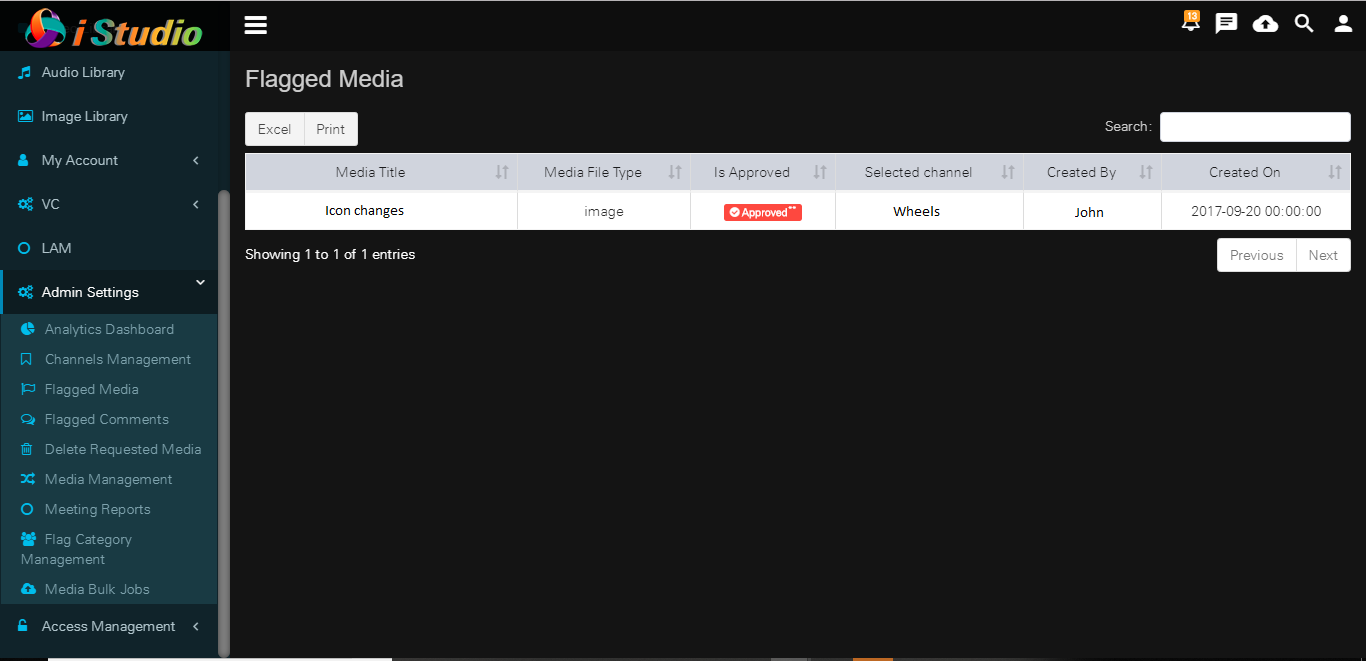Click the Channels Management bookmark icon
The image size is (1366, 661).
tap(27, 359)
